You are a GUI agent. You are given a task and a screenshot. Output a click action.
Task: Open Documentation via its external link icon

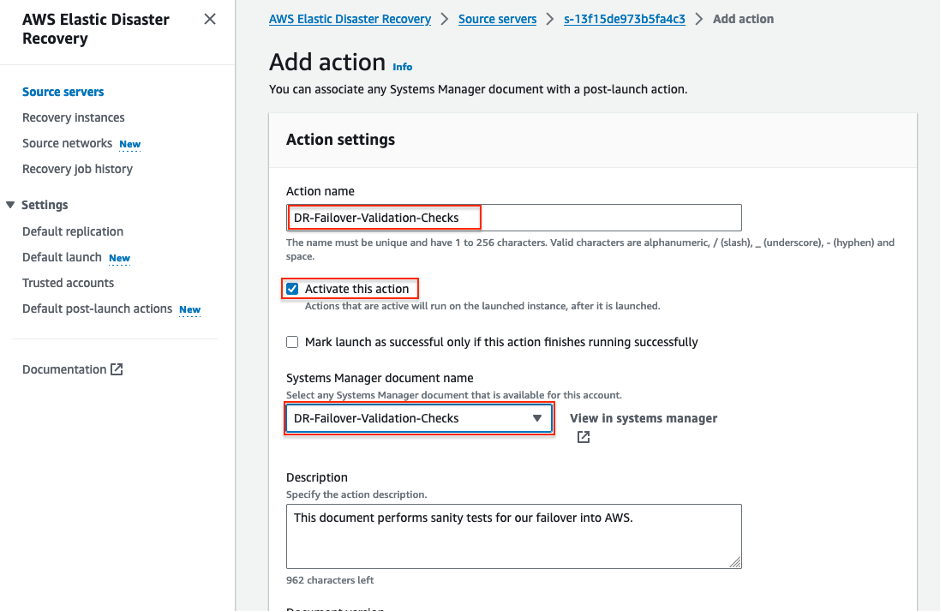click(x=115, y=369)
